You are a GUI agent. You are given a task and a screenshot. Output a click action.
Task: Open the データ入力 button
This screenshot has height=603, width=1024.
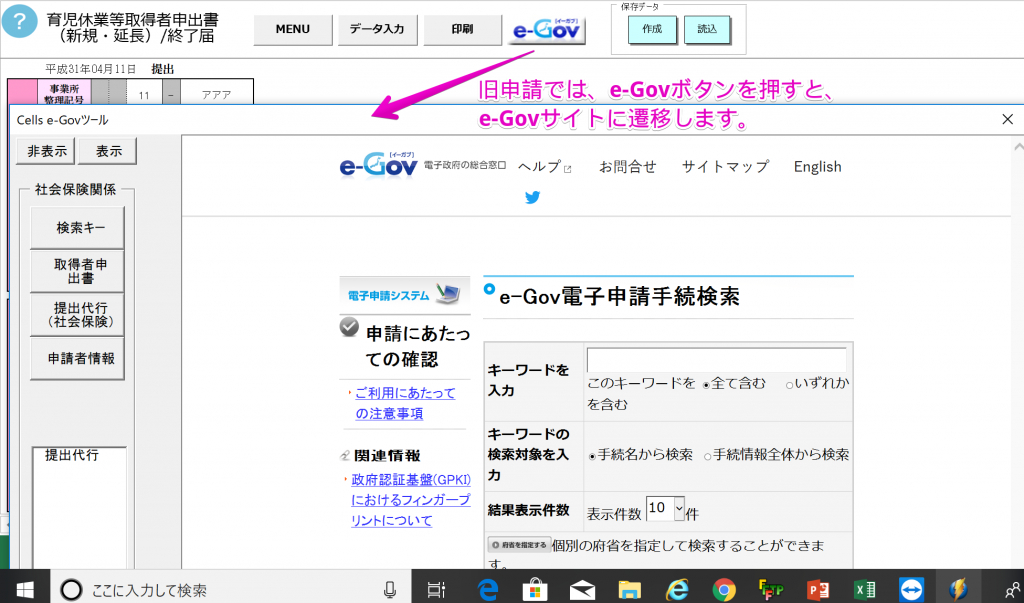tap(377, 29)
